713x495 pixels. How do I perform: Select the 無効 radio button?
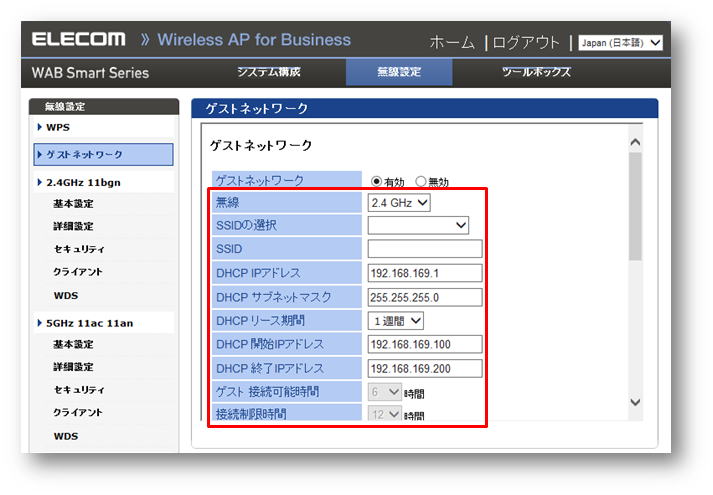click(x=421, y=181)
